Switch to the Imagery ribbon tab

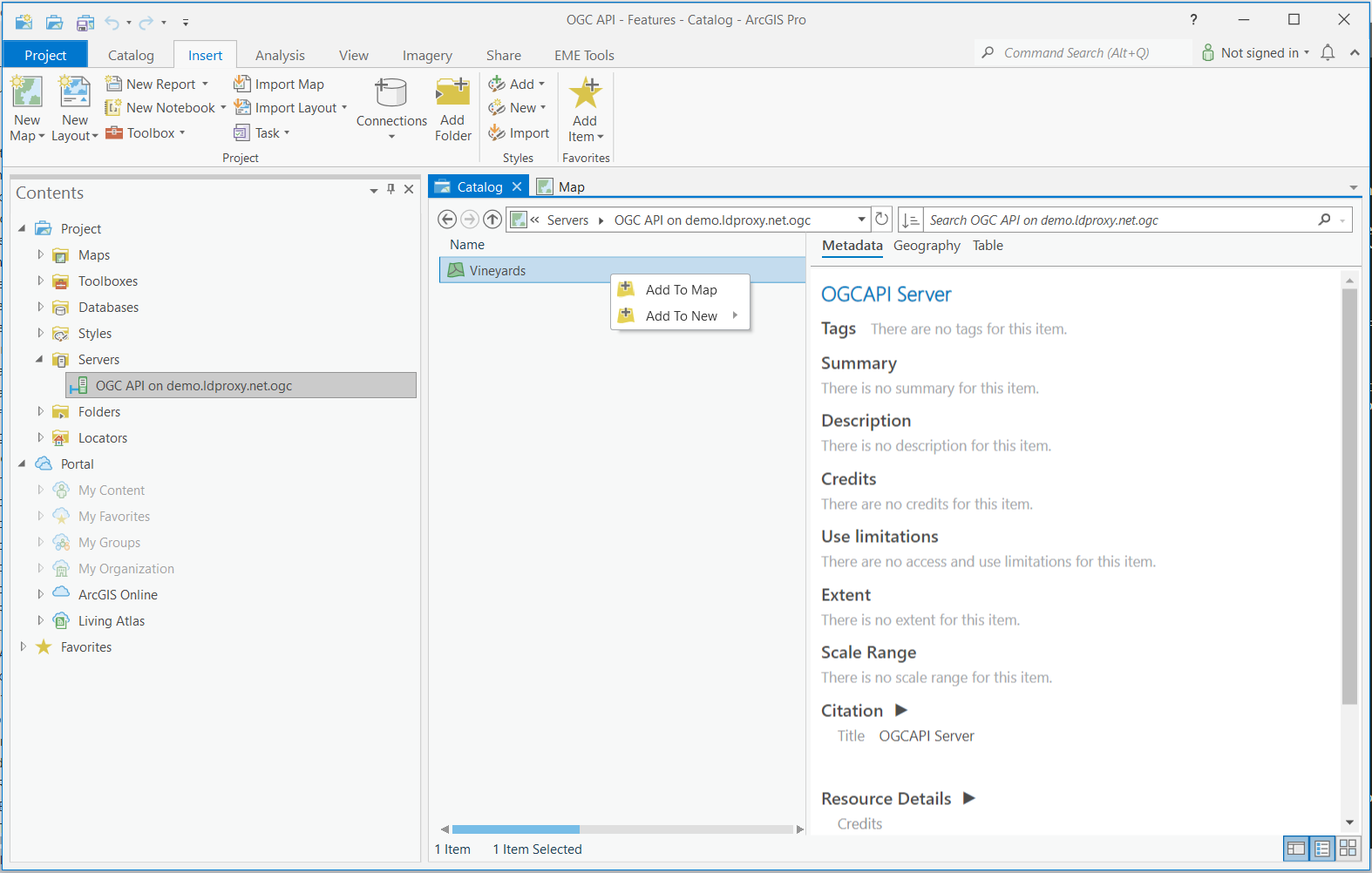427,55
